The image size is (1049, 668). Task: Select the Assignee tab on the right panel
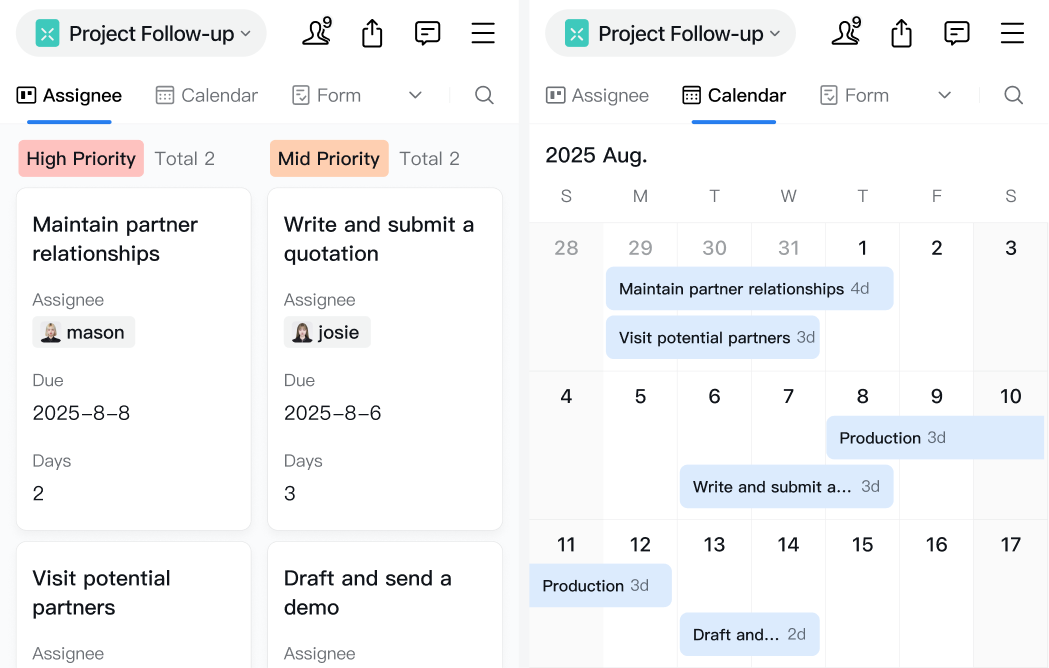point(597,95)
